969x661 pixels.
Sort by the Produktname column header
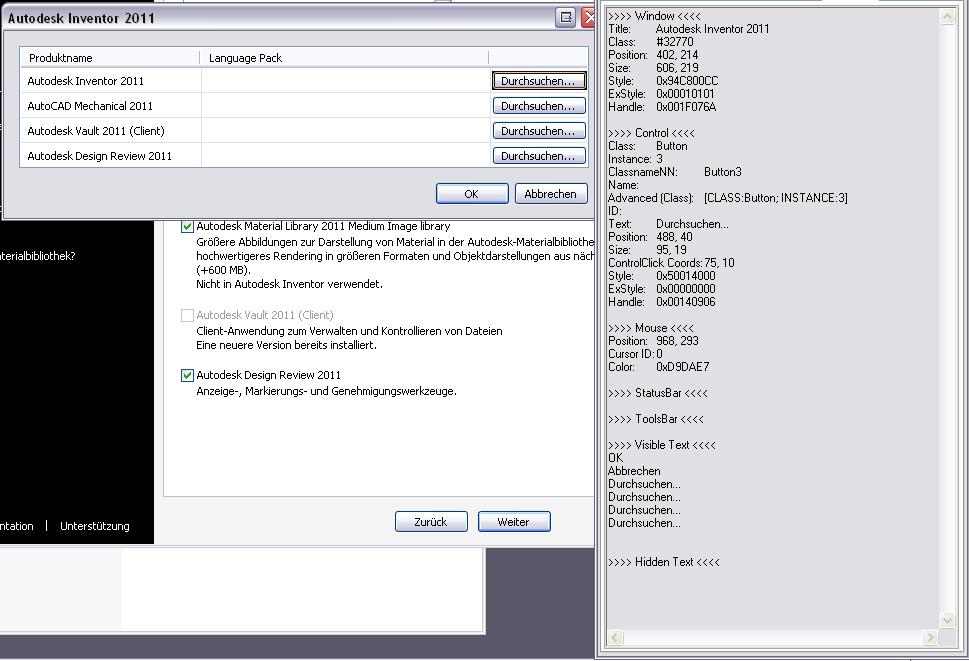click(110, 58)
